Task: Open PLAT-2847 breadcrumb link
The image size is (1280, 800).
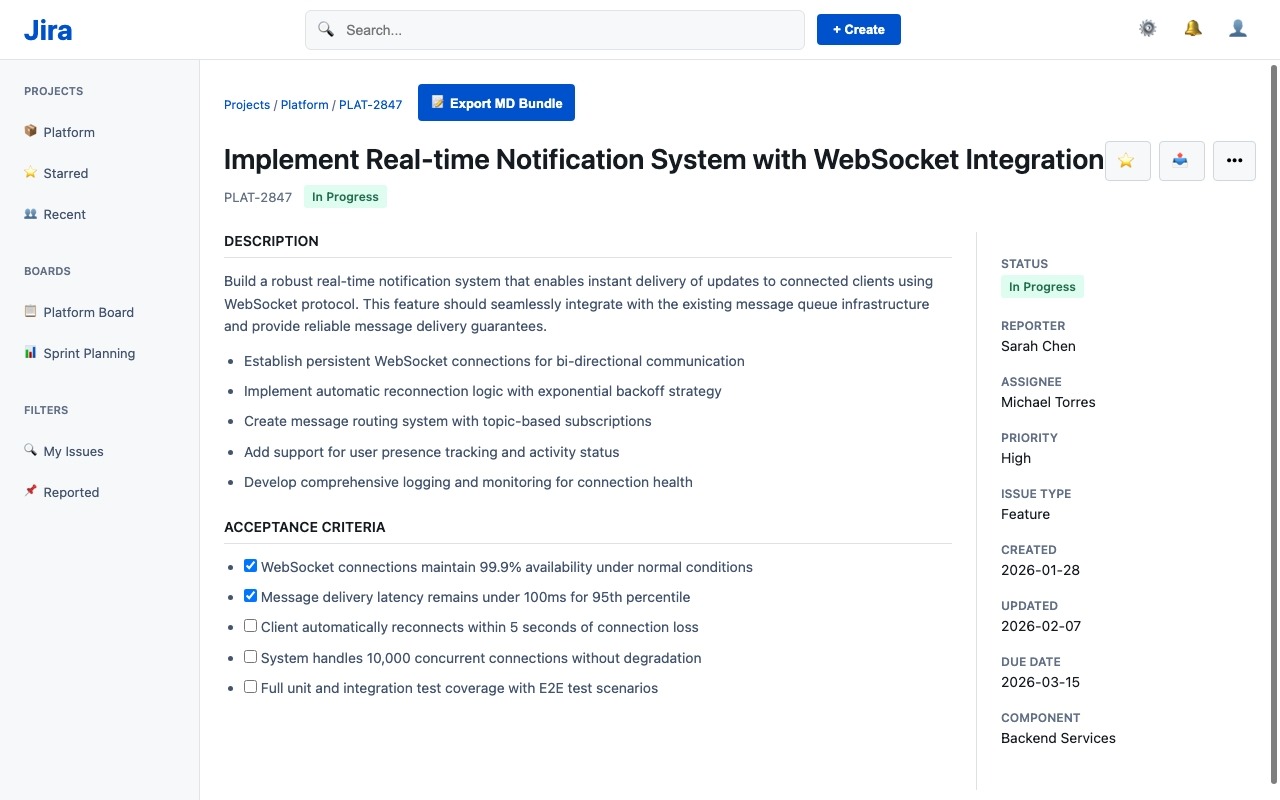Action: click(x=370, y=104)
